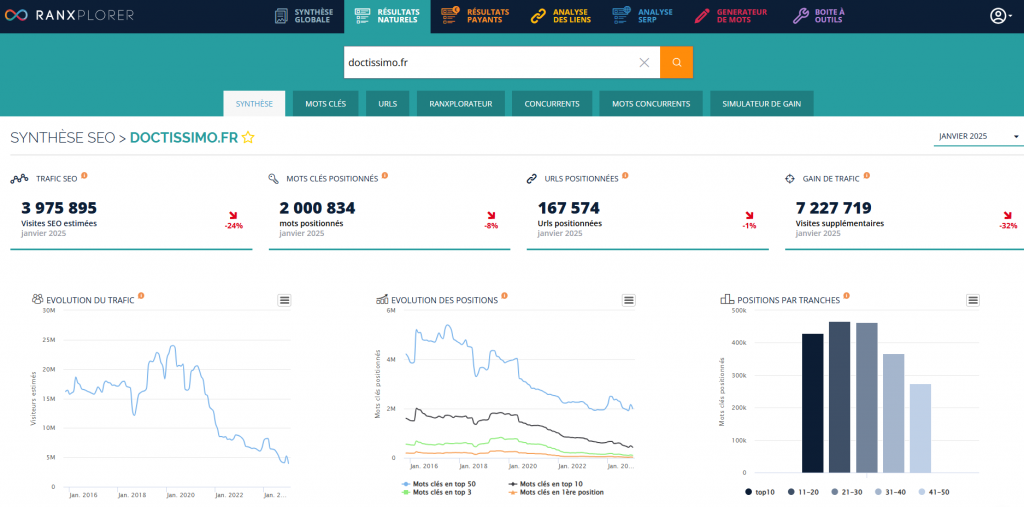
Task: Select the Synthèse tab
Action: (254, 104)
